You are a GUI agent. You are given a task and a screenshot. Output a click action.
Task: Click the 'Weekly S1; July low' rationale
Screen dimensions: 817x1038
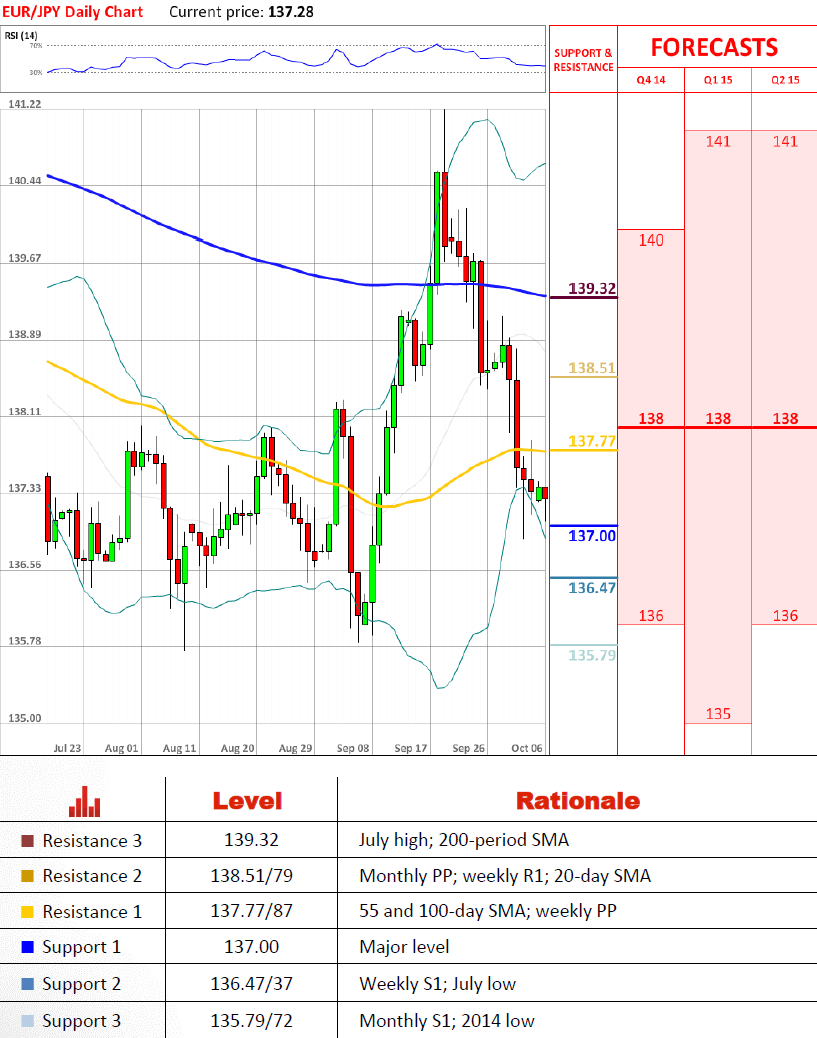point(438,984)
